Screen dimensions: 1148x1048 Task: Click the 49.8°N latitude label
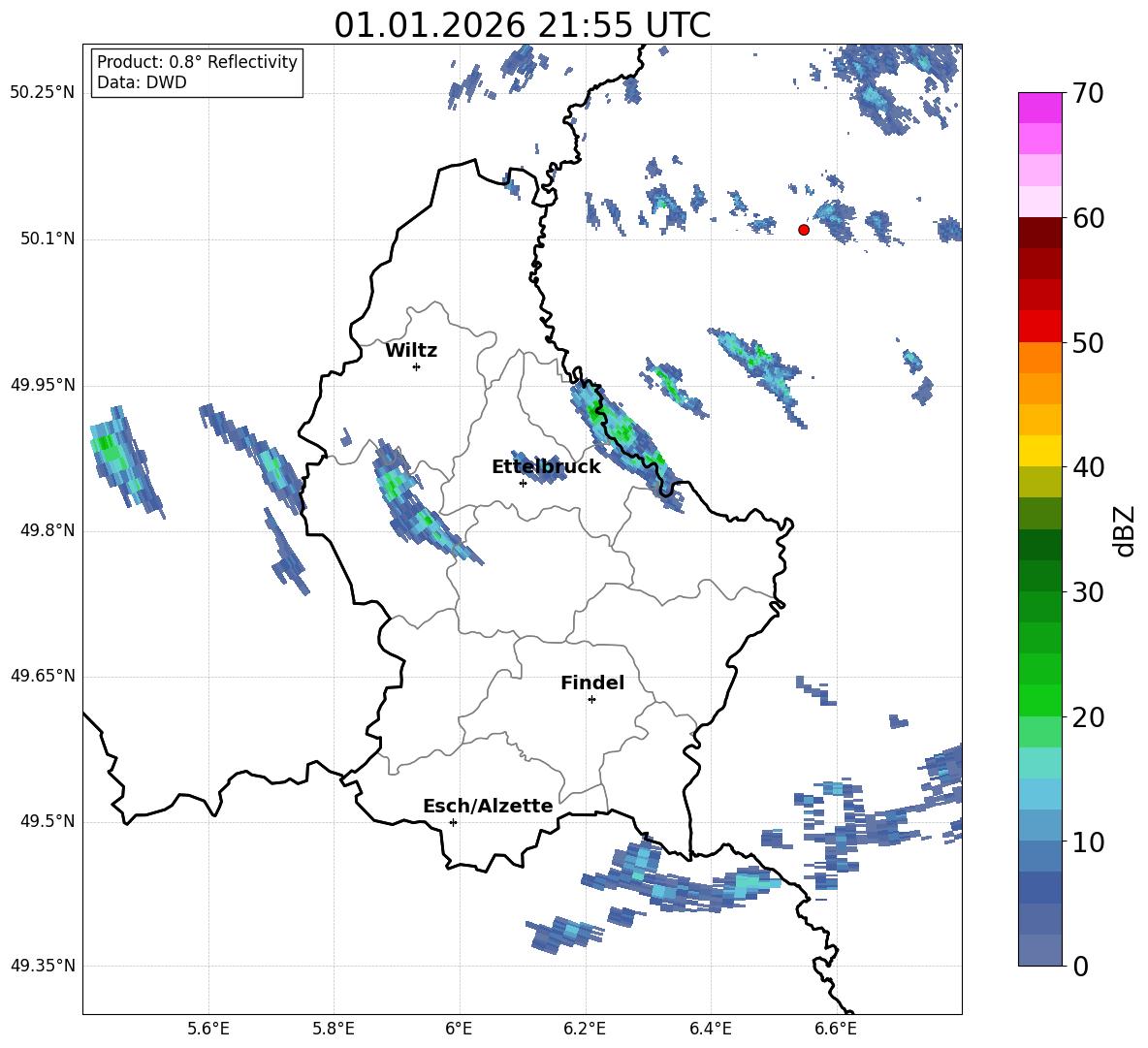pyautogui.click(x=47, y=530)
